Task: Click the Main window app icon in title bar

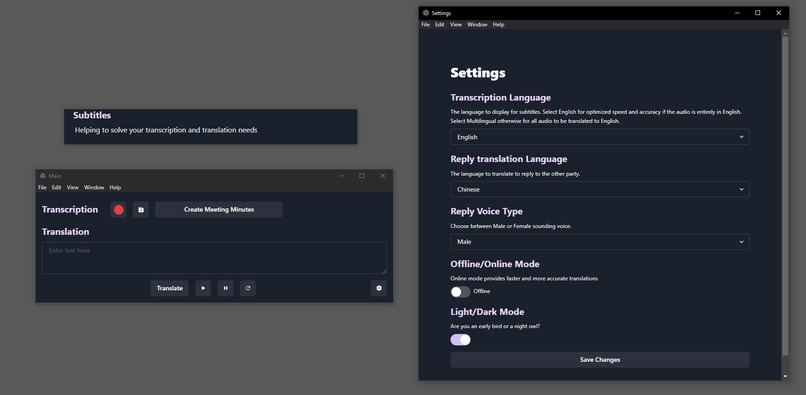Action: [43, 176]
